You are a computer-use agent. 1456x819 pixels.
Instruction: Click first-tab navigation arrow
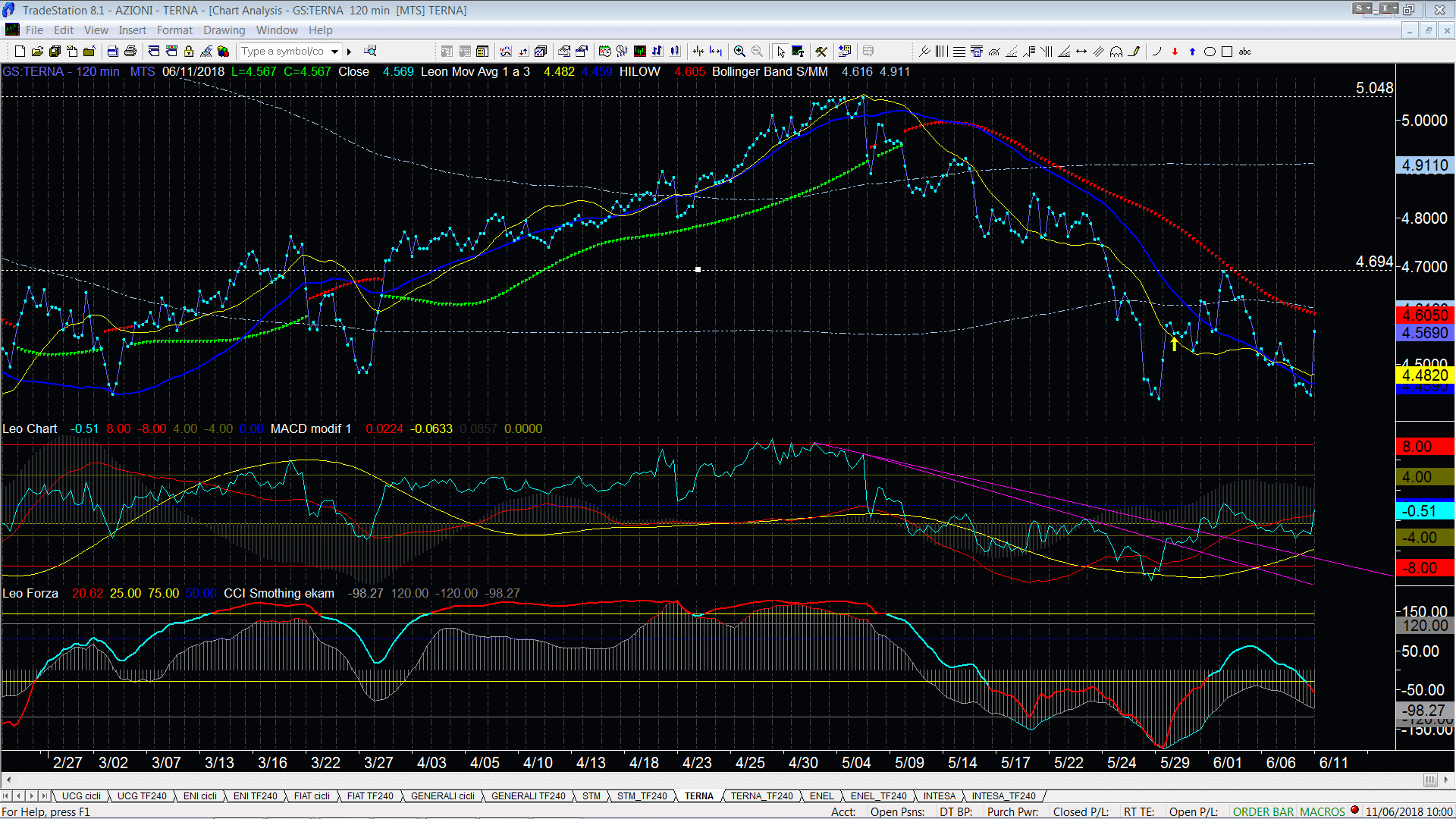coord(6,796)
